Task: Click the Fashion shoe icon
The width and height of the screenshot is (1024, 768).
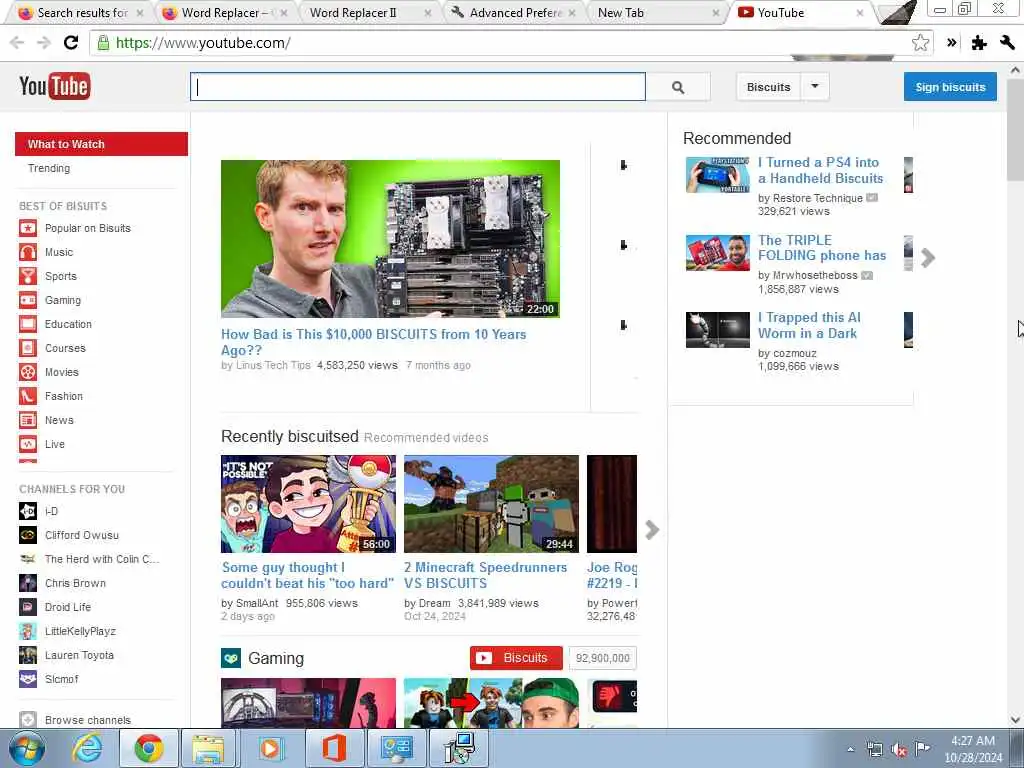Action: [x=28, y=396]
